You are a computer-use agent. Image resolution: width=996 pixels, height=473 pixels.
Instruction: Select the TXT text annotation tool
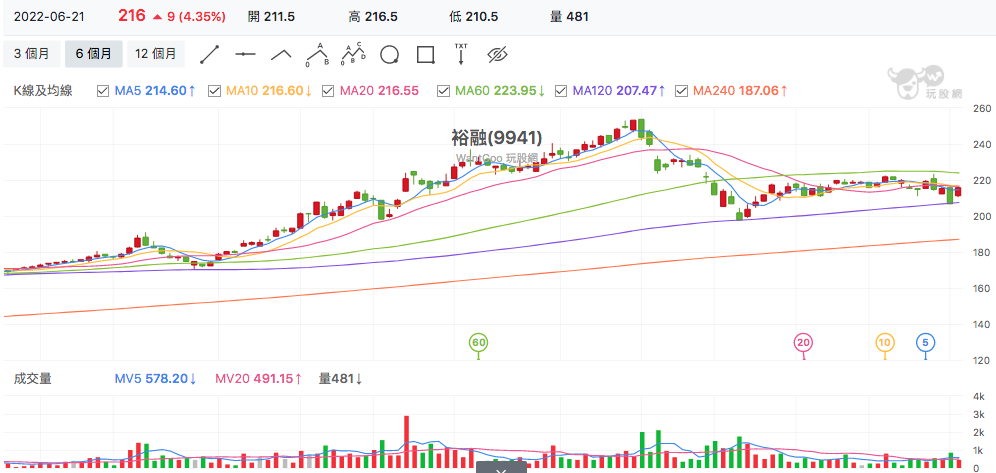coord(461,55)
